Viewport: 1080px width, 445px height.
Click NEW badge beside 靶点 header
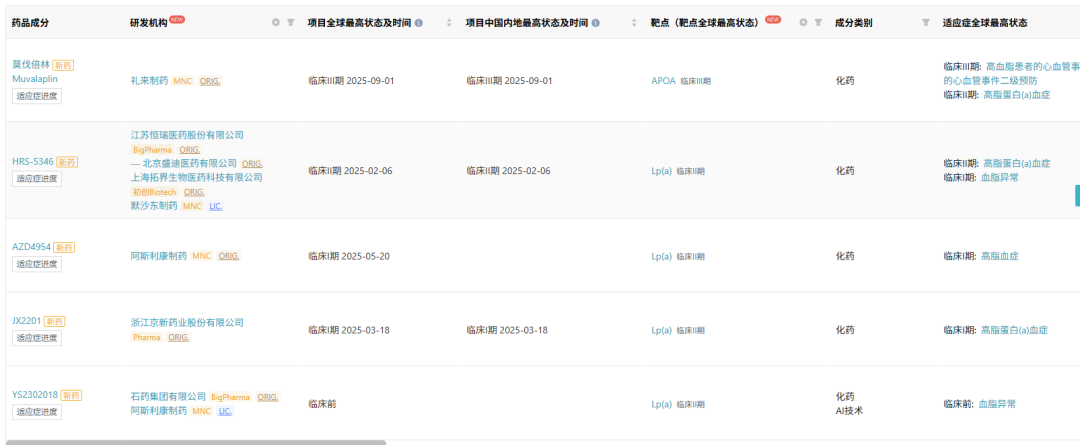[773, 19]
